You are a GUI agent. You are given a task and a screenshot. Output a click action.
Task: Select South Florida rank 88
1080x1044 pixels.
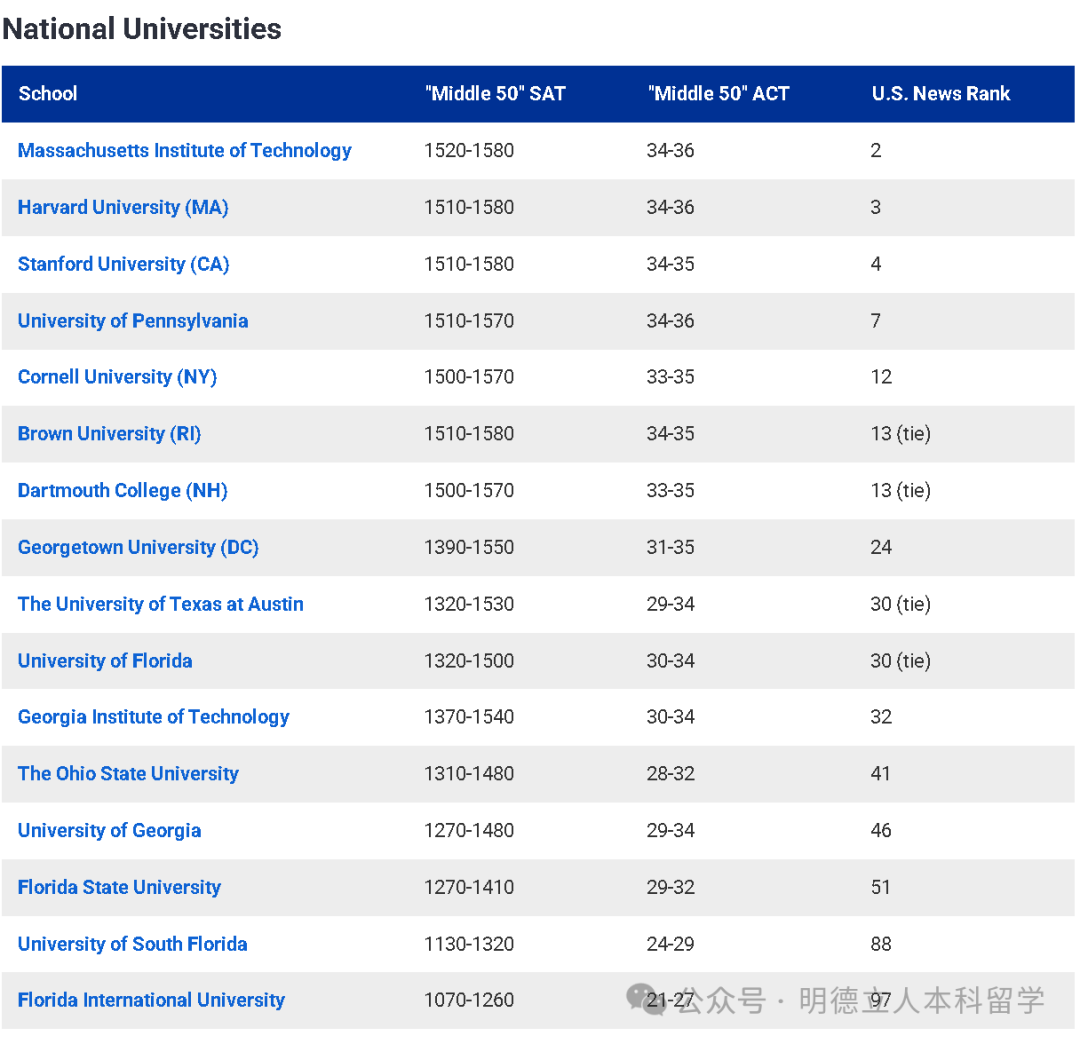[881, 943]
